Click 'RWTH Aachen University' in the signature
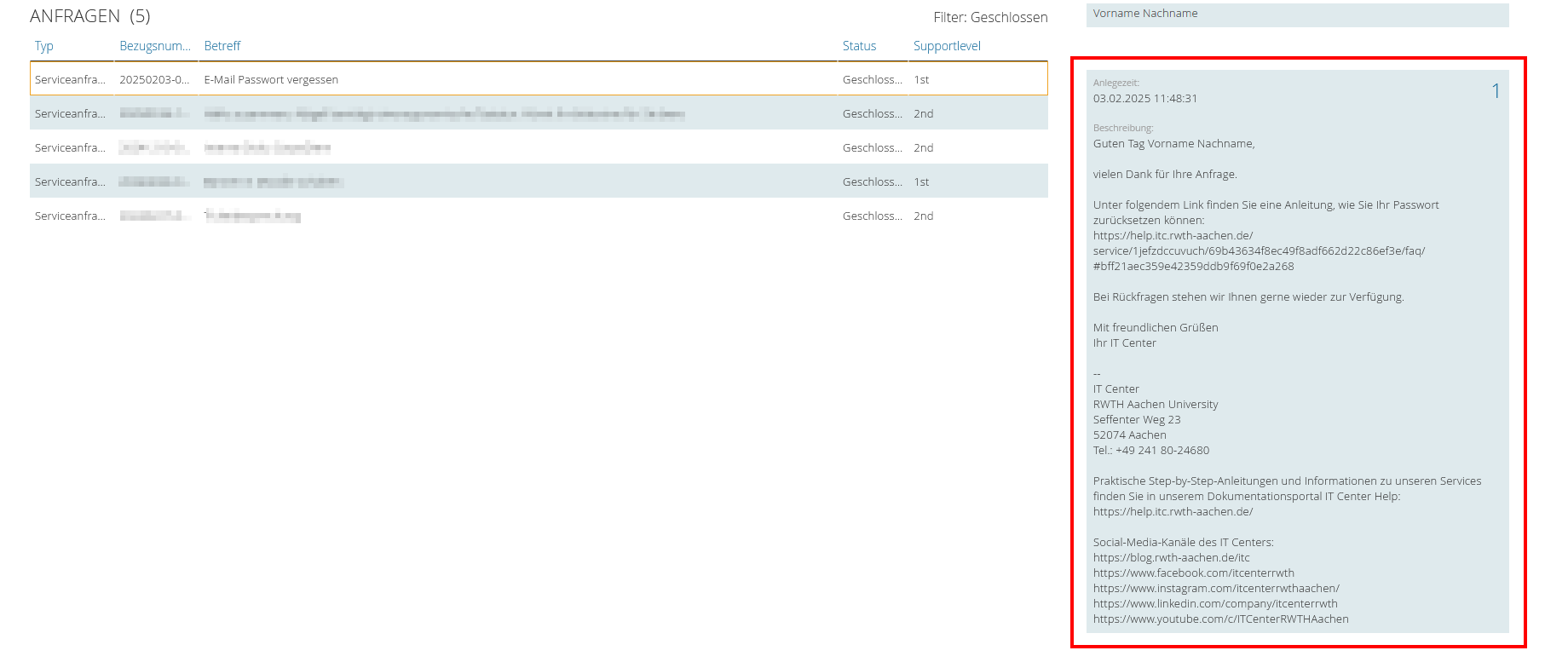 pos(1156,405)
